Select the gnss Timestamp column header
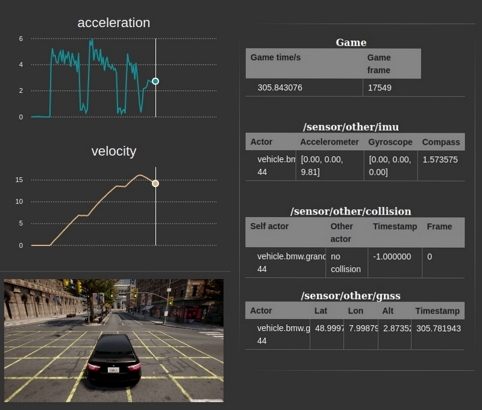Screen dimensions: 482x410 [x=437, y=311]
